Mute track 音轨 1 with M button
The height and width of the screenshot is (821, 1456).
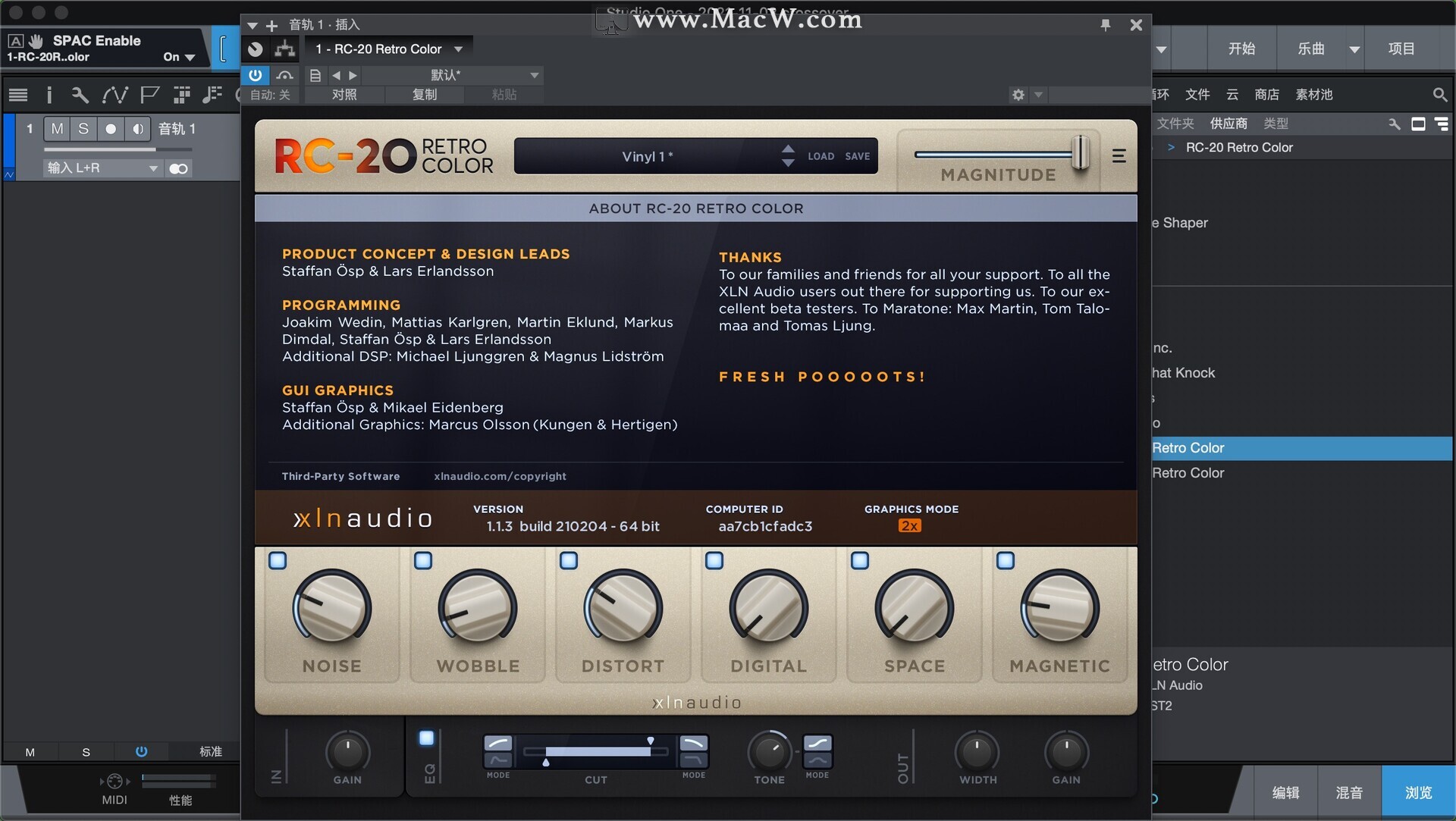click(x=57, y=129)
